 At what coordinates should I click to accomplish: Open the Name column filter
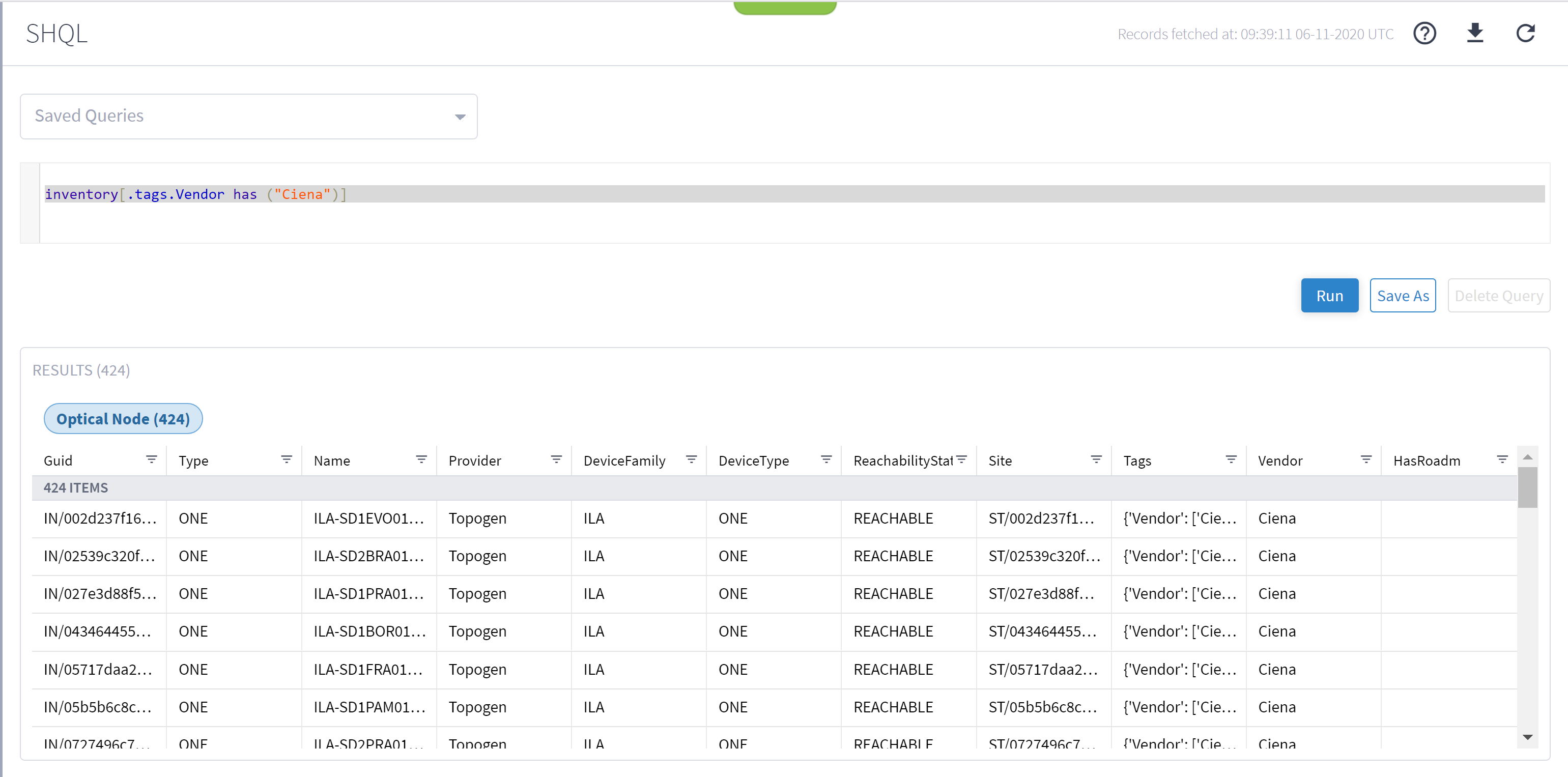(x=421, y=459)
